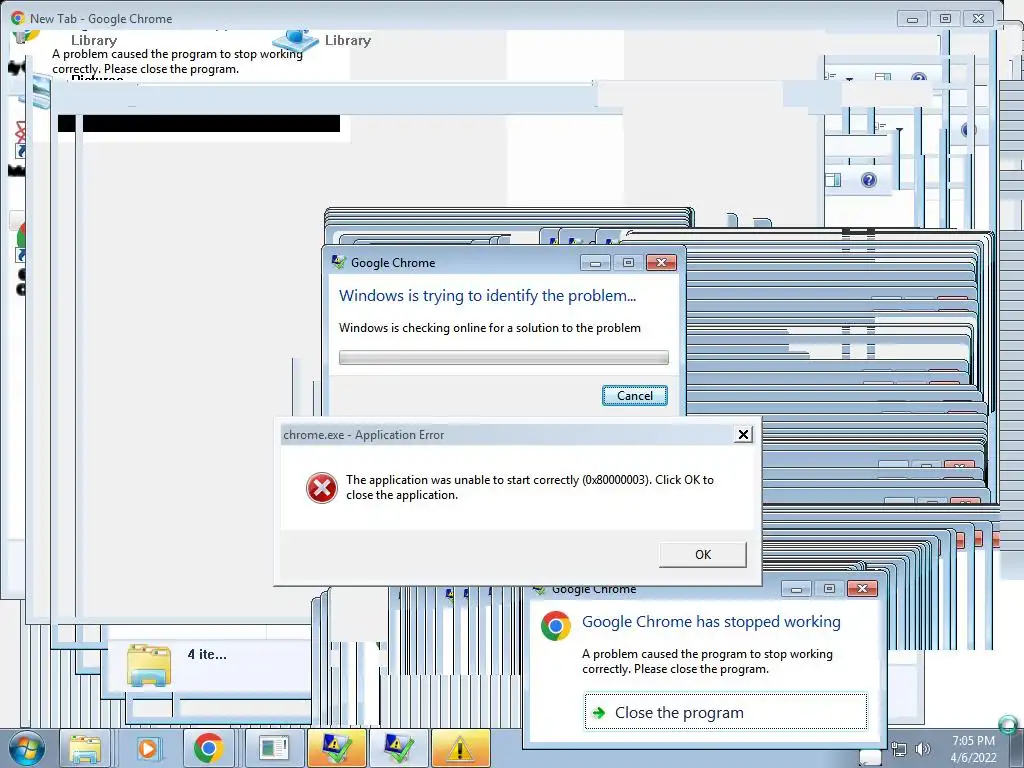Select the folder icon beside '4 ite...'
The width and height of the screenshot is (1024, 768).
[149, 665]
